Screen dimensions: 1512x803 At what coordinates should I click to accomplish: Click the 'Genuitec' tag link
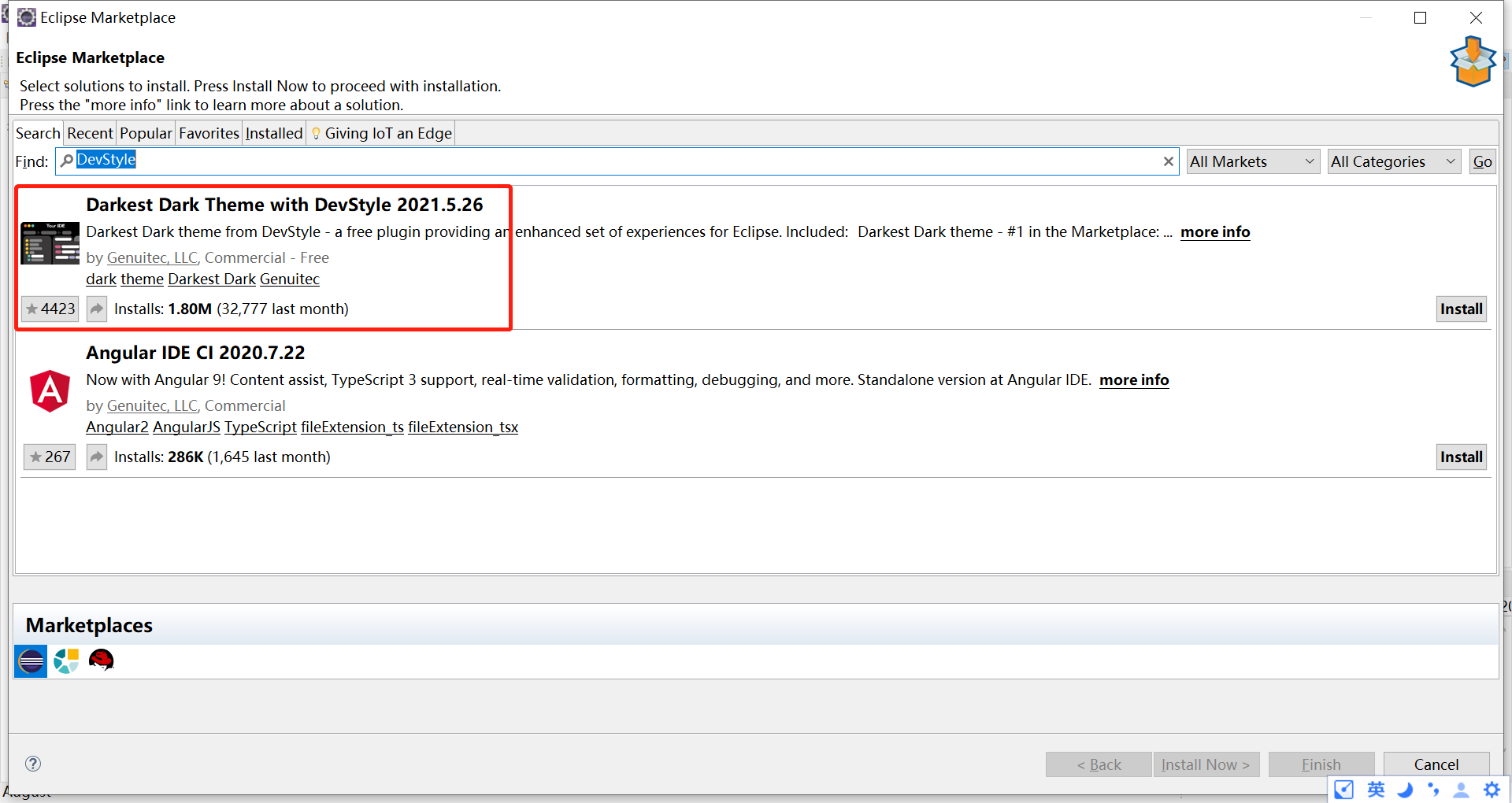click(x=290, y=279)
